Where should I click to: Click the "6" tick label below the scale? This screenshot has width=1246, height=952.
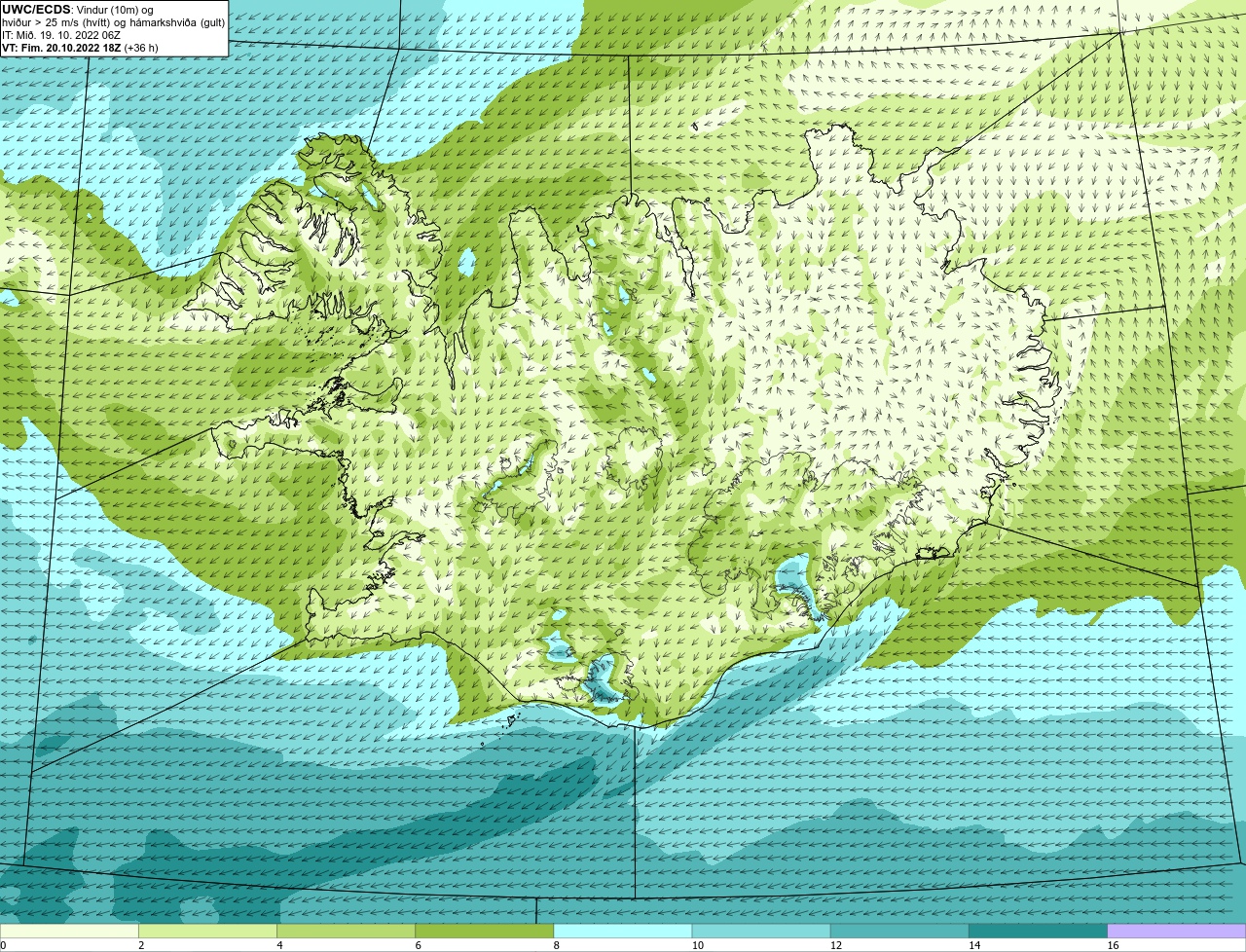[x=419, y=945]
